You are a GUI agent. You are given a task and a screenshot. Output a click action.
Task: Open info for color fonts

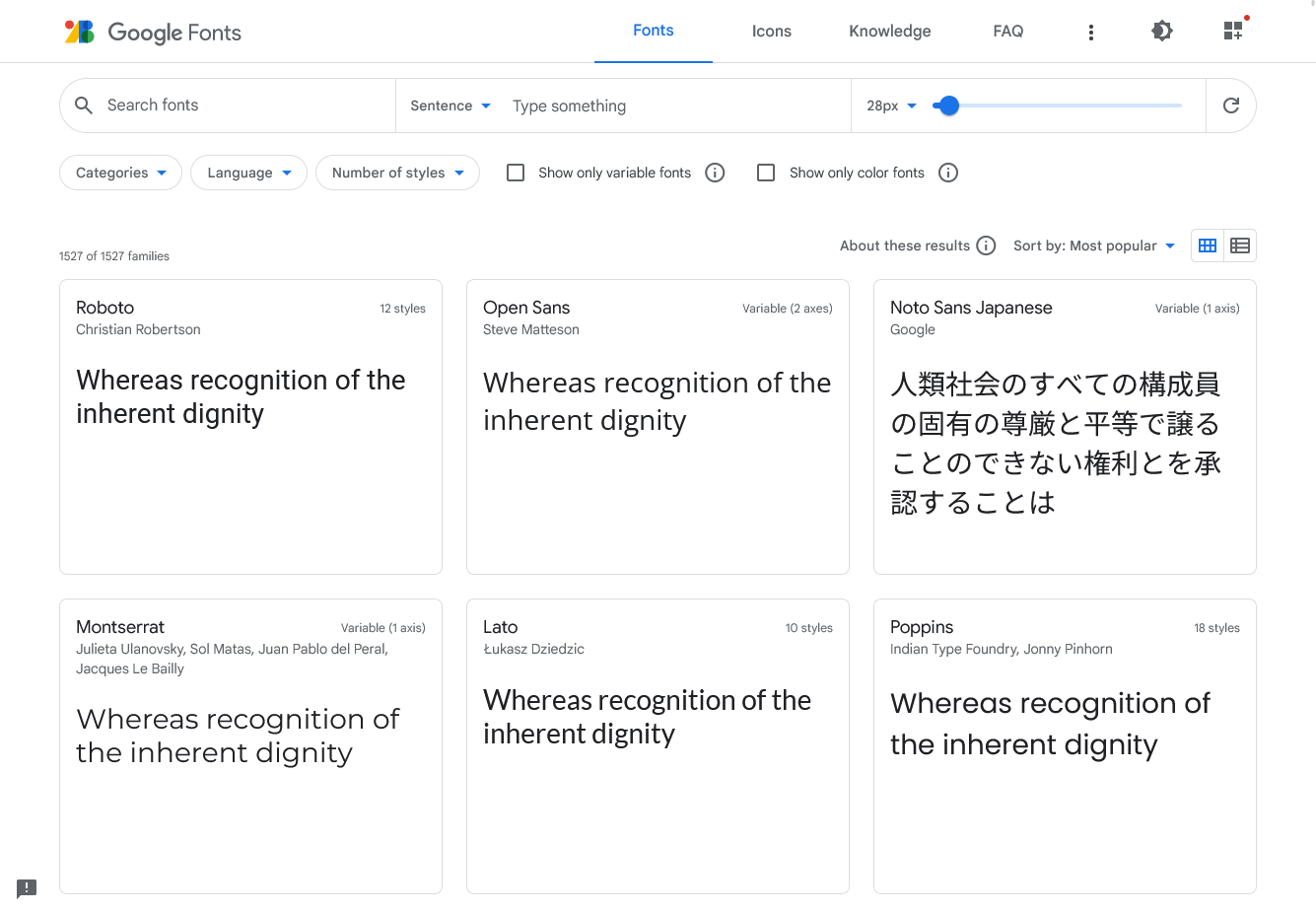948,173
